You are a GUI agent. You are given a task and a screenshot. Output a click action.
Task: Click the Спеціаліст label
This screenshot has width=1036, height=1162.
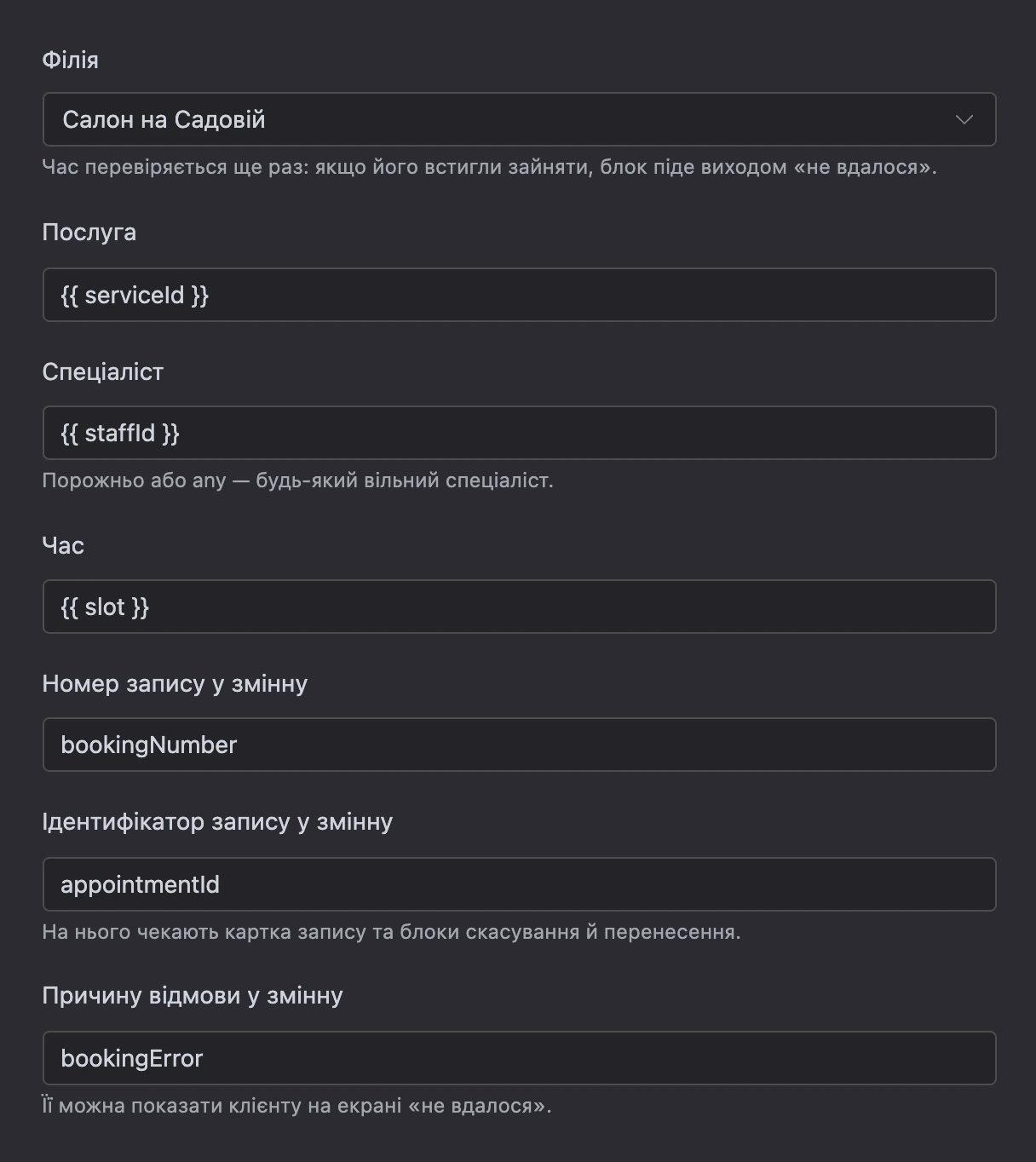(x=102, y=371)
